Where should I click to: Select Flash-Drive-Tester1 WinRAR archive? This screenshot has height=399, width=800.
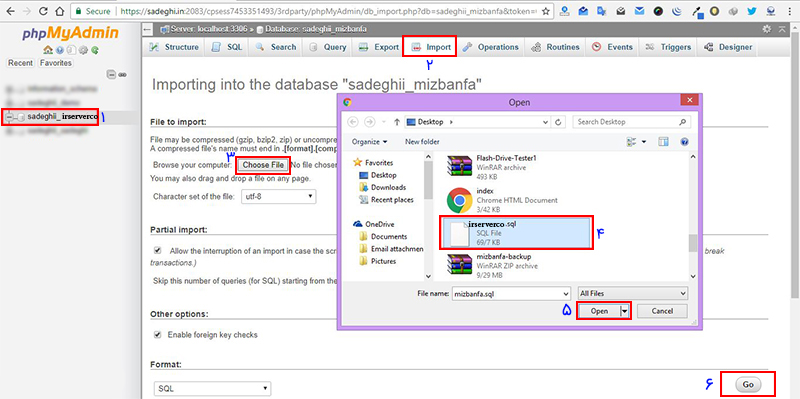tap(515, 167)
